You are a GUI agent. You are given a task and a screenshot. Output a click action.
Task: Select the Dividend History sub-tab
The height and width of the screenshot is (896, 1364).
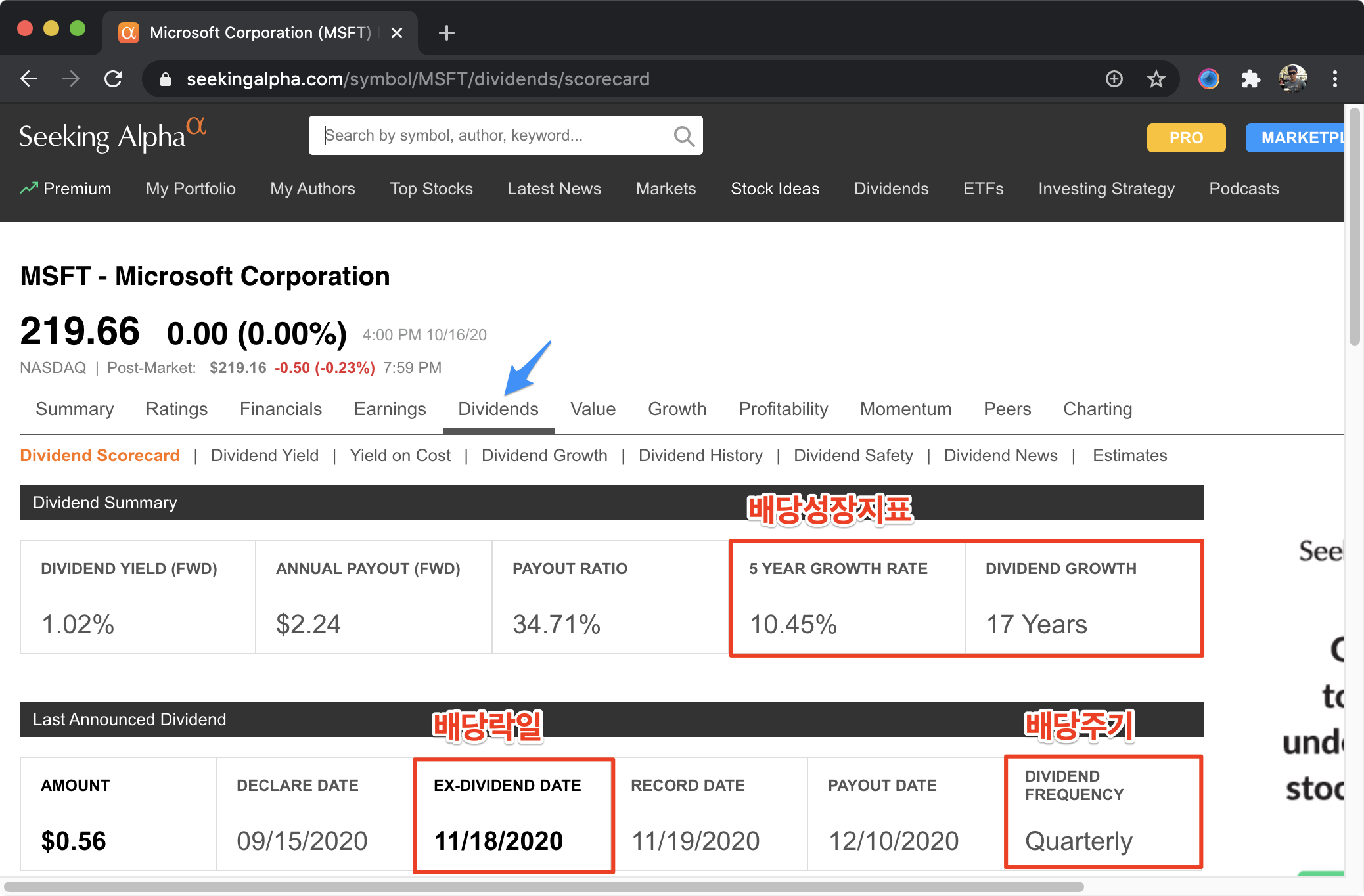click(x=700, y=455)
